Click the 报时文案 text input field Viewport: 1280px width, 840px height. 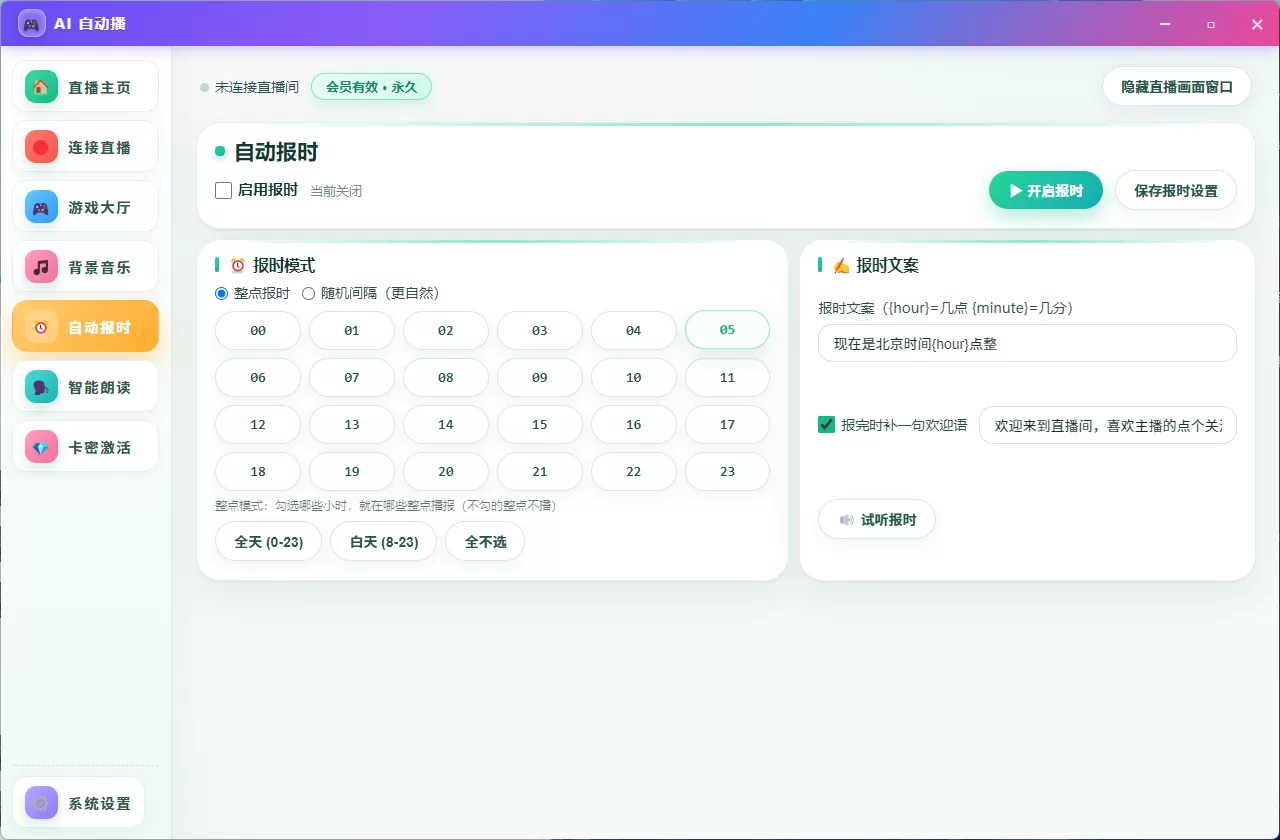1027,343
